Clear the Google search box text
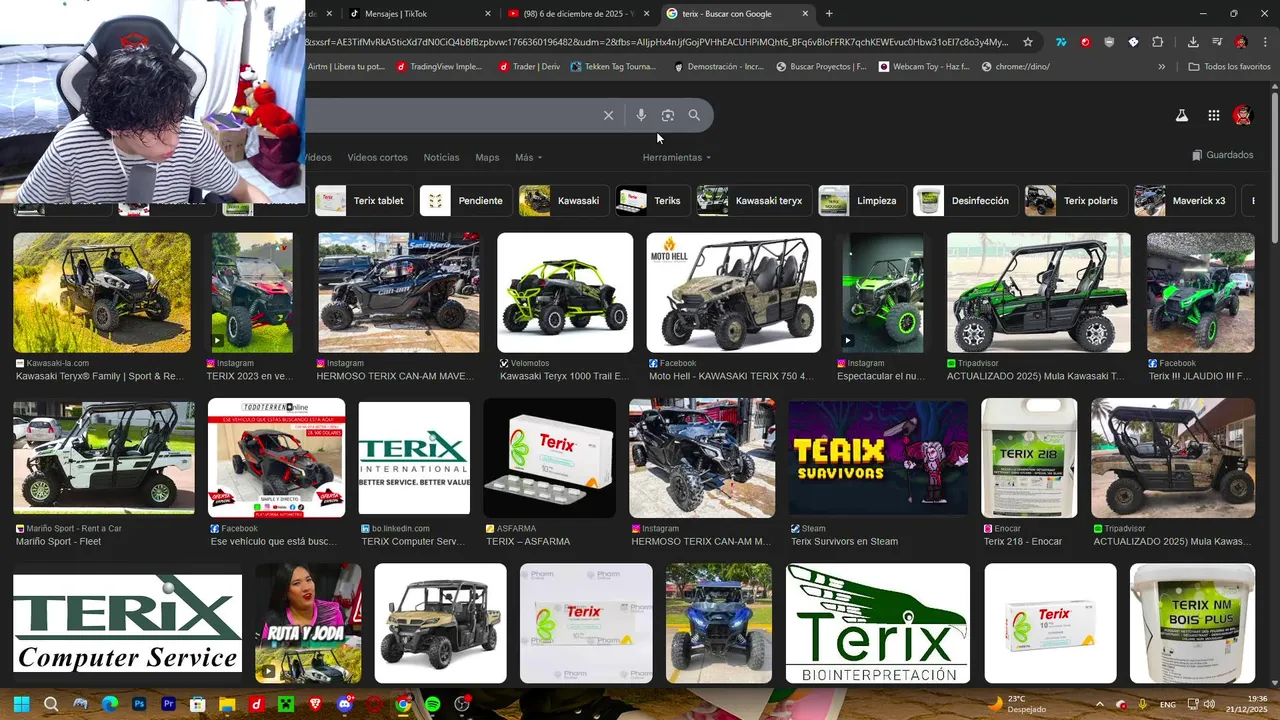This screenshot has width=1280, height=720. click(x=608, y=115)
